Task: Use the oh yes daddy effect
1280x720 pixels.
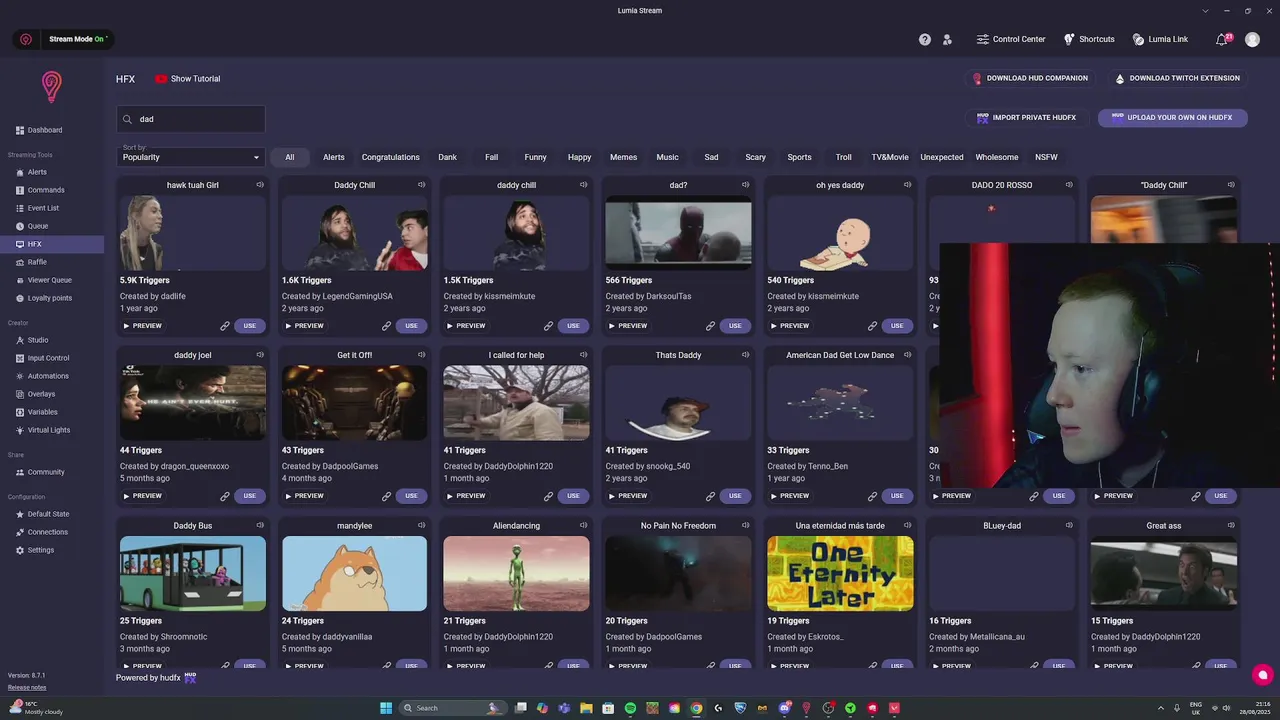Action: coord(897,326)
